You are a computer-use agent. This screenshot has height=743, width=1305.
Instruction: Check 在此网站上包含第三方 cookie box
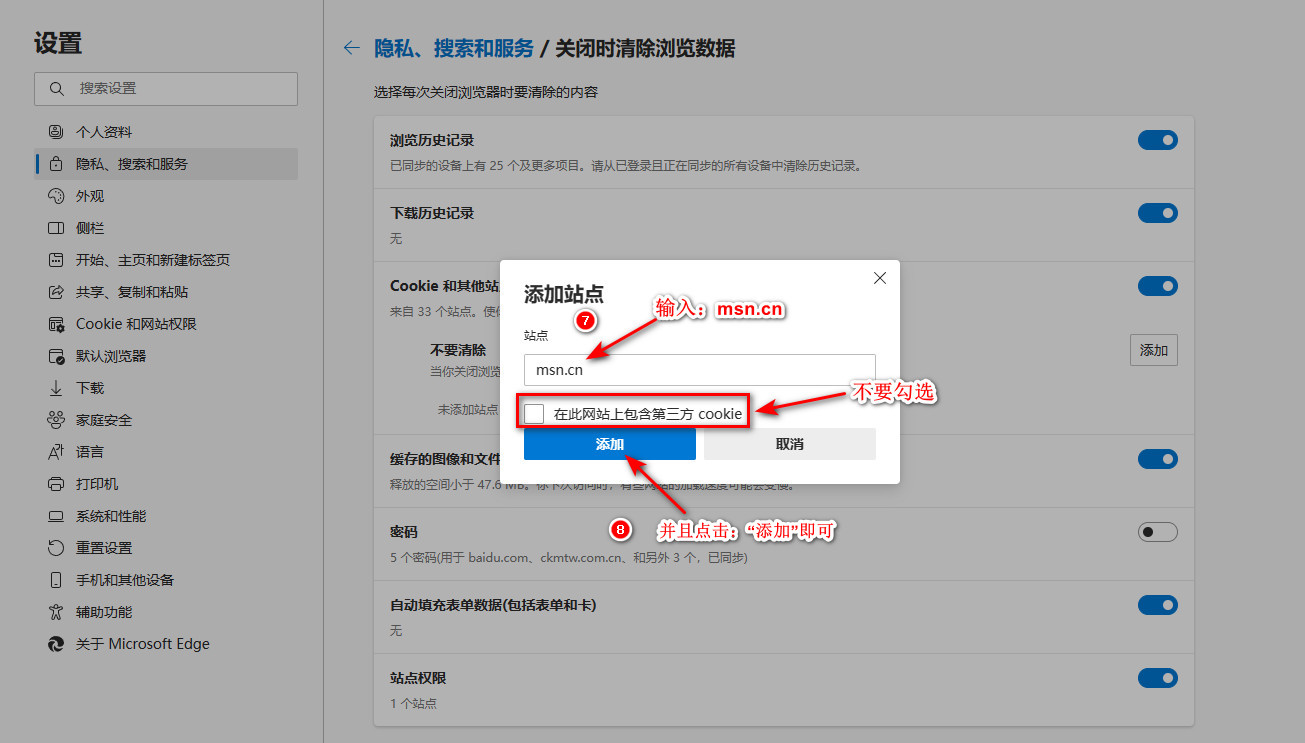point(535,414)
